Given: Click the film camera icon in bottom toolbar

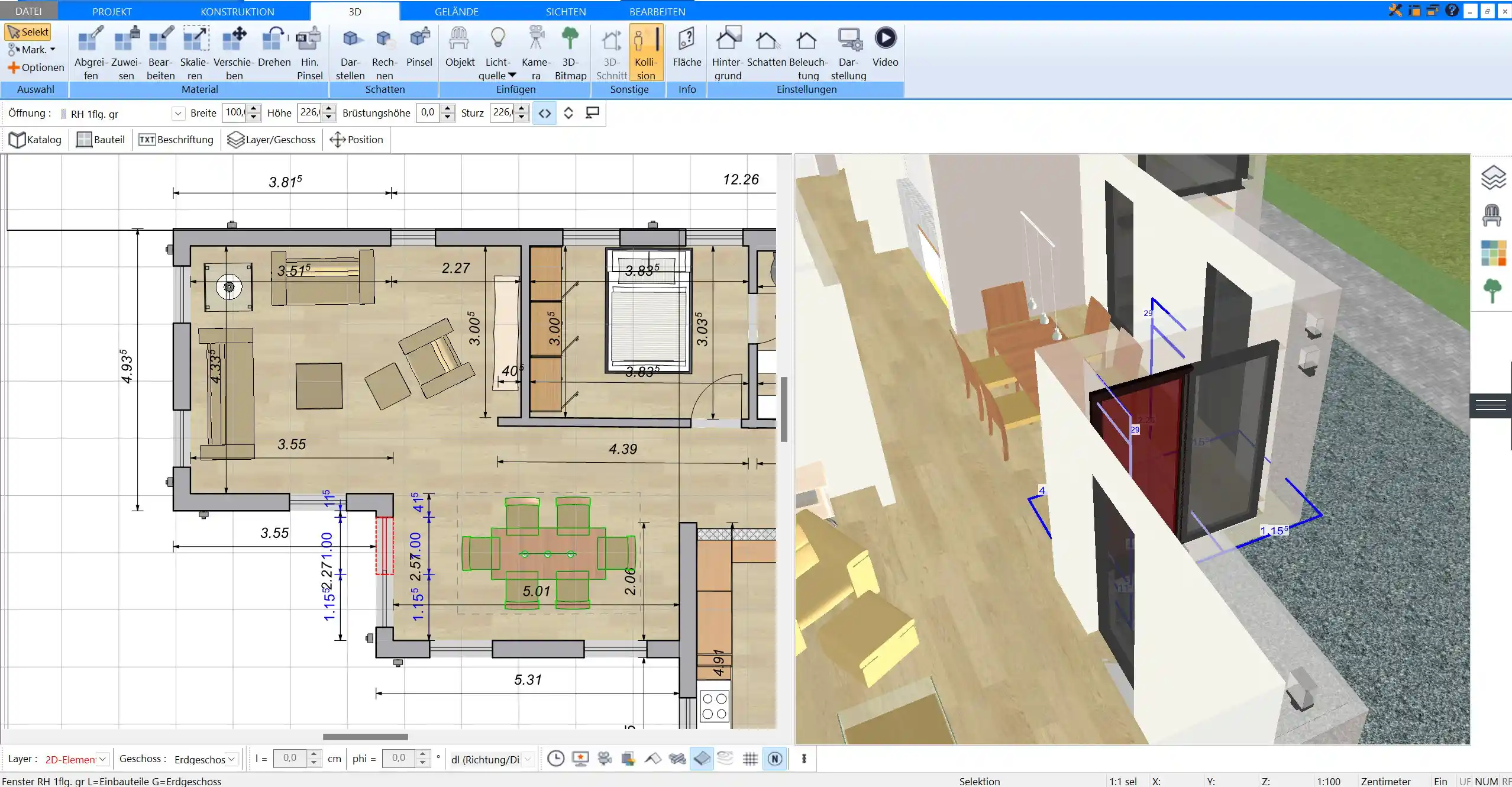Looking at the screenshot, I should point(604,759).
